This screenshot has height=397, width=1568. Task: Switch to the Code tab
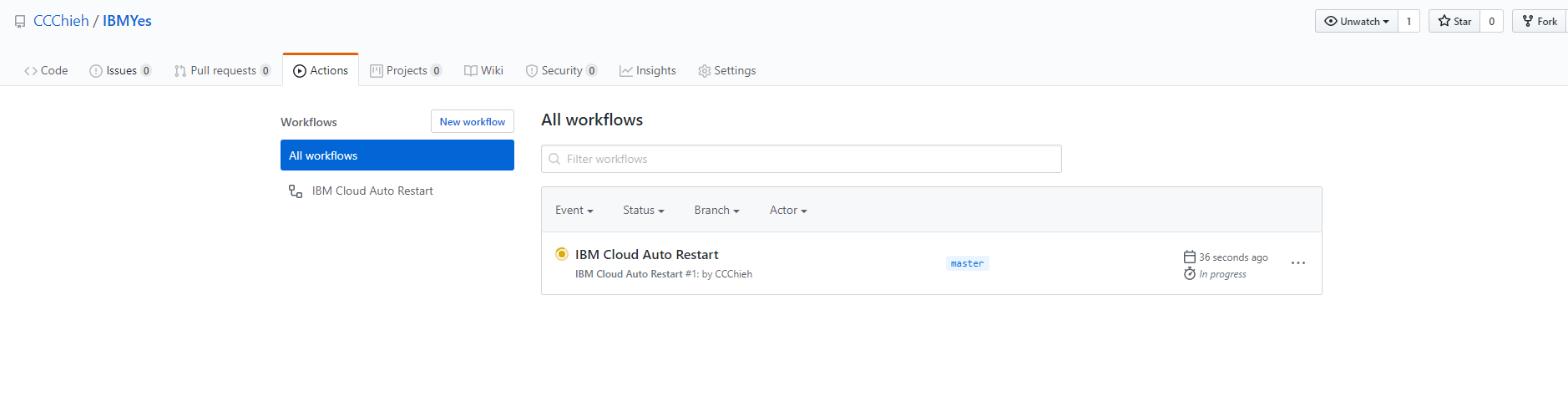tap(46, 70)
